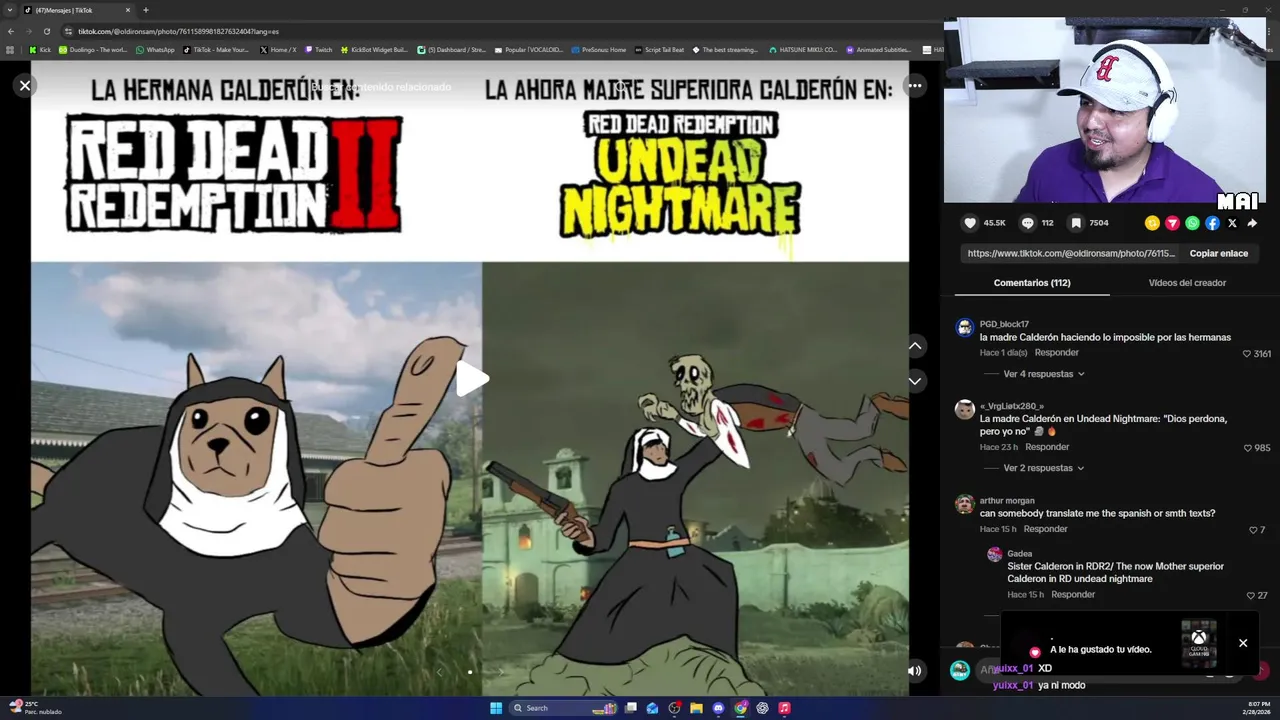Viewport: 1280px width, 720px height.
Task: Save the post with bookmark icon
Action: pyautogui.click(x=1075, y=223)
